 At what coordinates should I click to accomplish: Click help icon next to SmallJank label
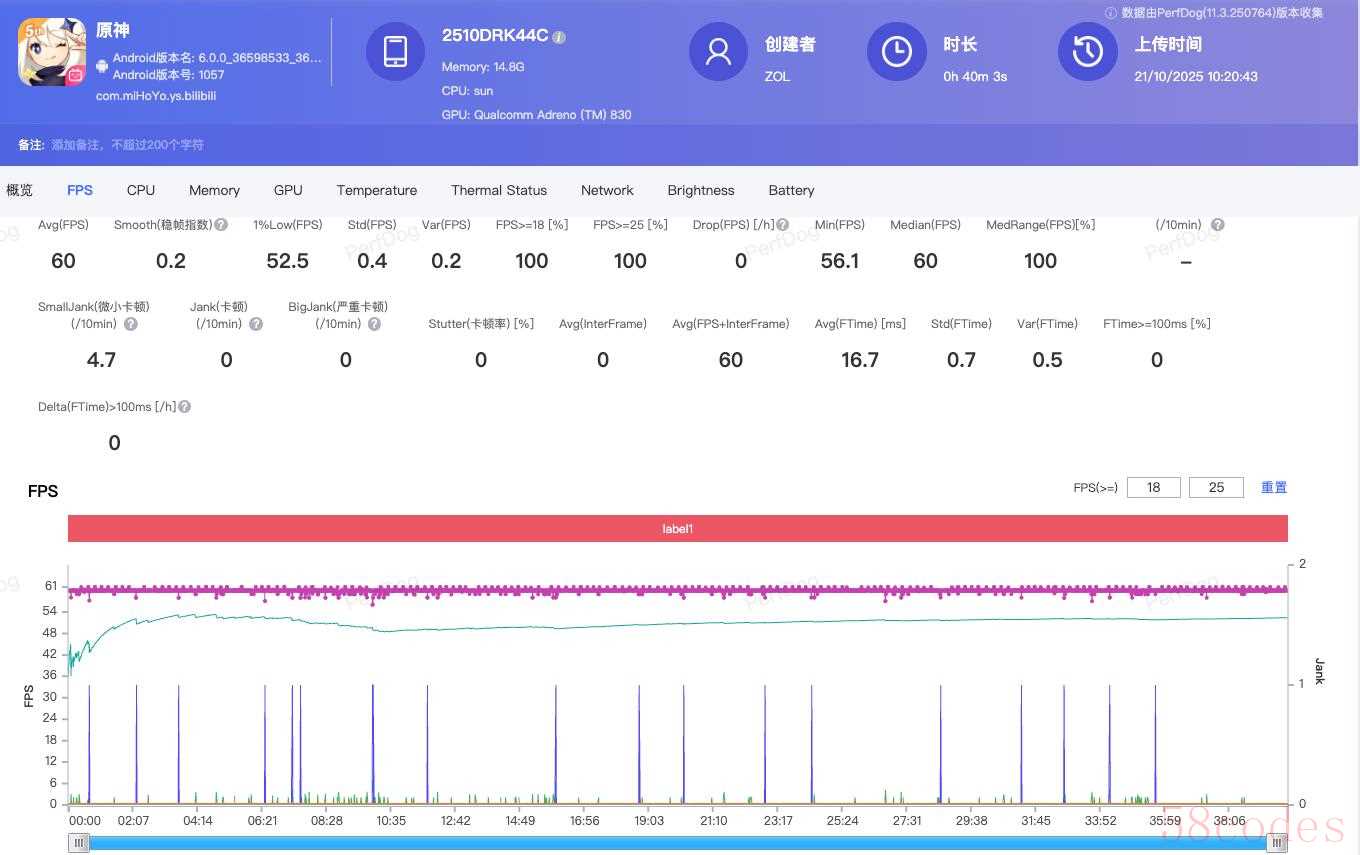(x=131, y=324)
